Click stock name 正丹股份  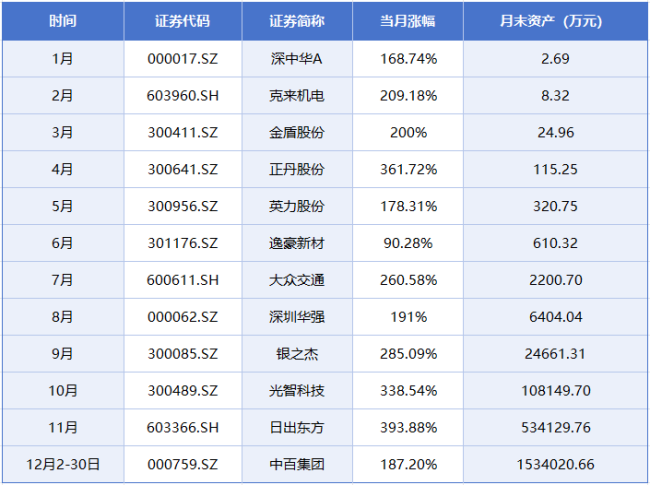pyautogui.click(x=297, y=170)
